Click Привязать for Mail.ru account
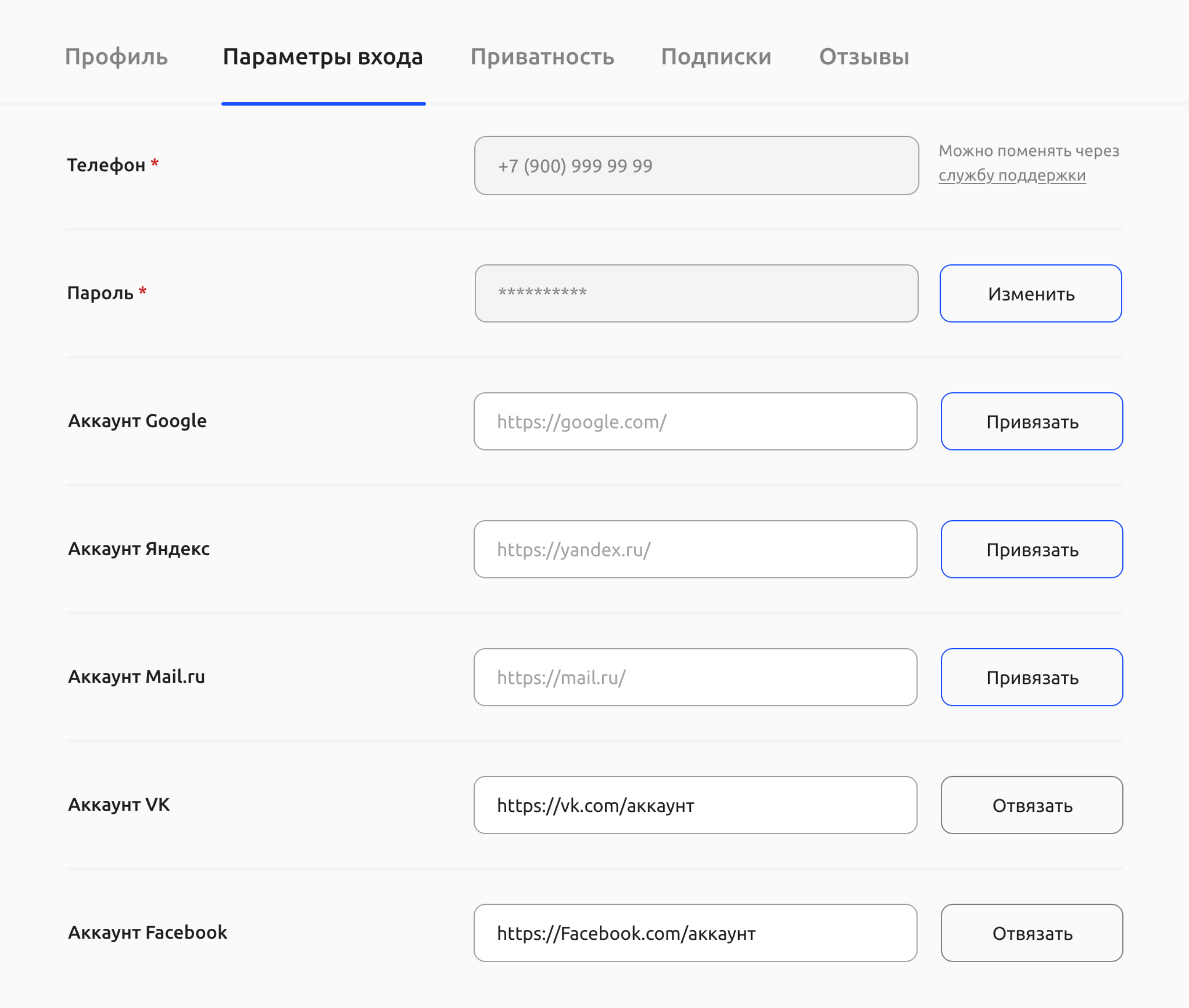Image resolution: width=1189 pixels, height=1008 pixels. 1031,678
